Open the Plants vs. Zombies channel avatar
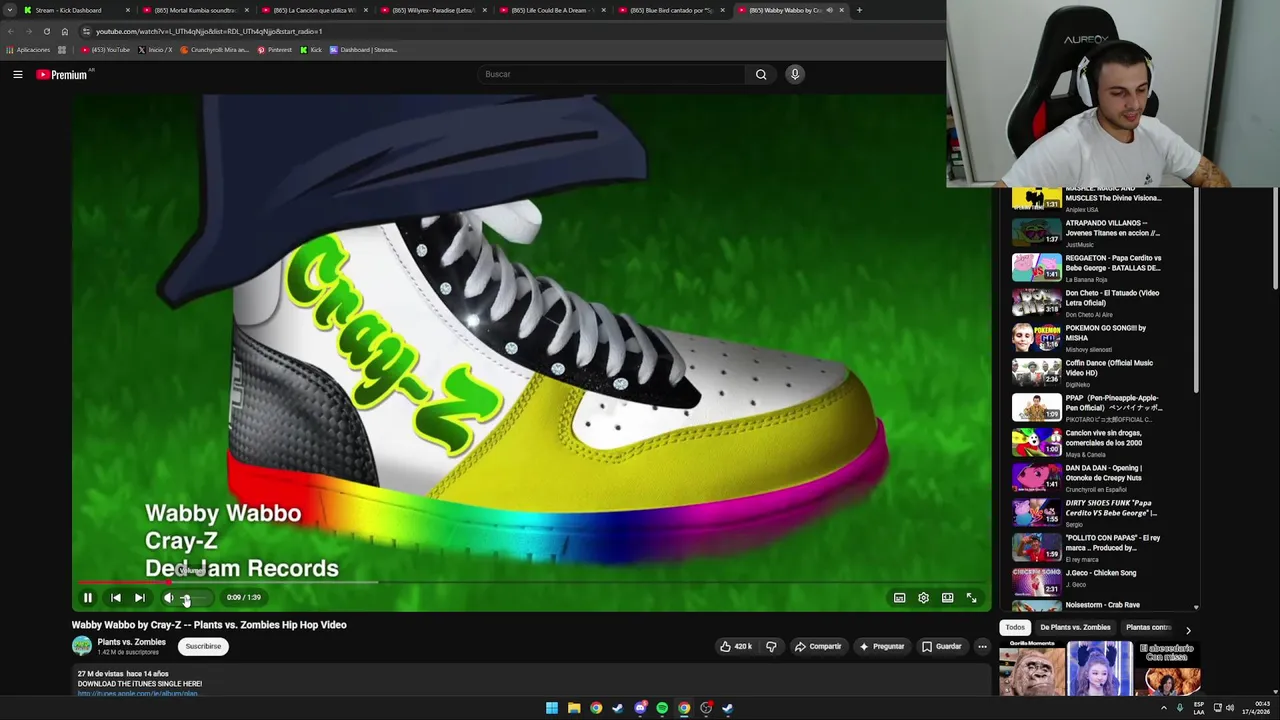This screenshot has height=720, width=1280. [x=82, y=647]
